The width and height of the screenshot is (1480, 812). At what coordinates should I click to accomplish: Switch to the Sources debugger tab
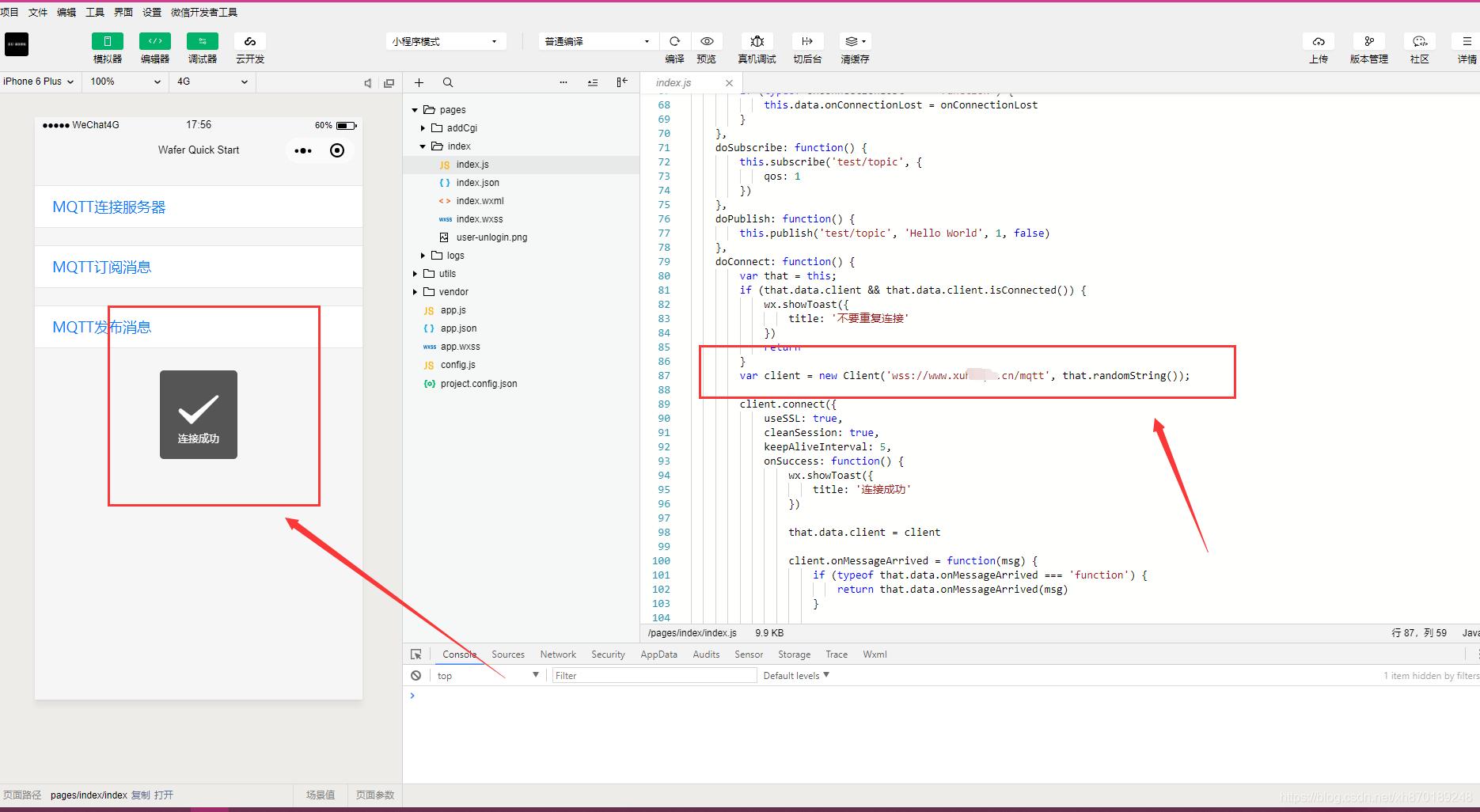tap(508, 655)
